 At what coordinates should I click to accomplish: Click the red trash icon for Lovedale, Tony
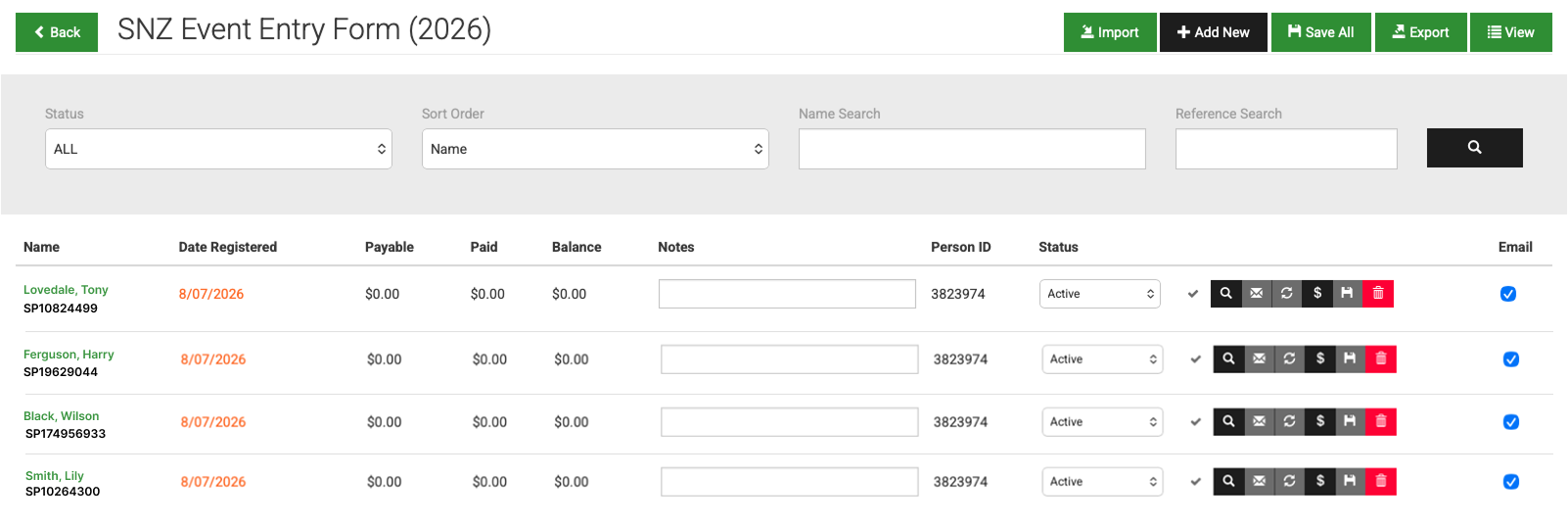pyautogui.click(x=1378, y=294)
